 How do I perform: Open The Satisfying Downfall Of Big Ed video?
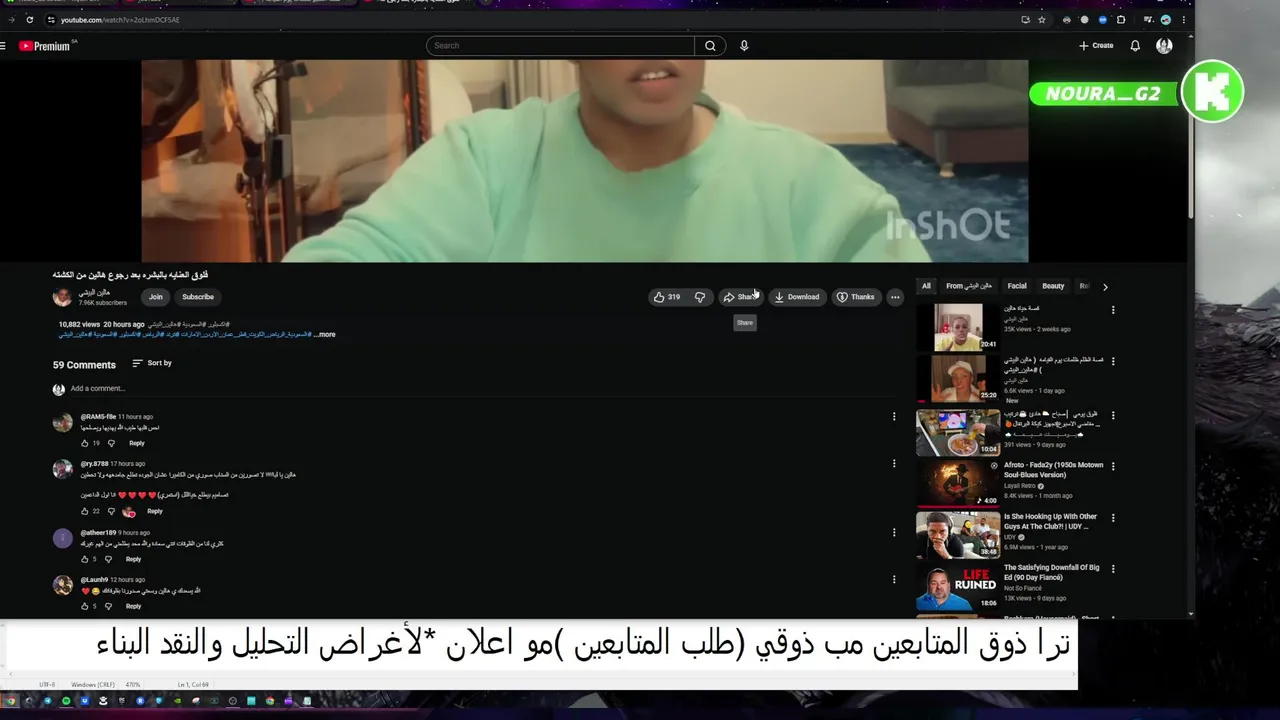pyautogui.click(x=958, y=586)
